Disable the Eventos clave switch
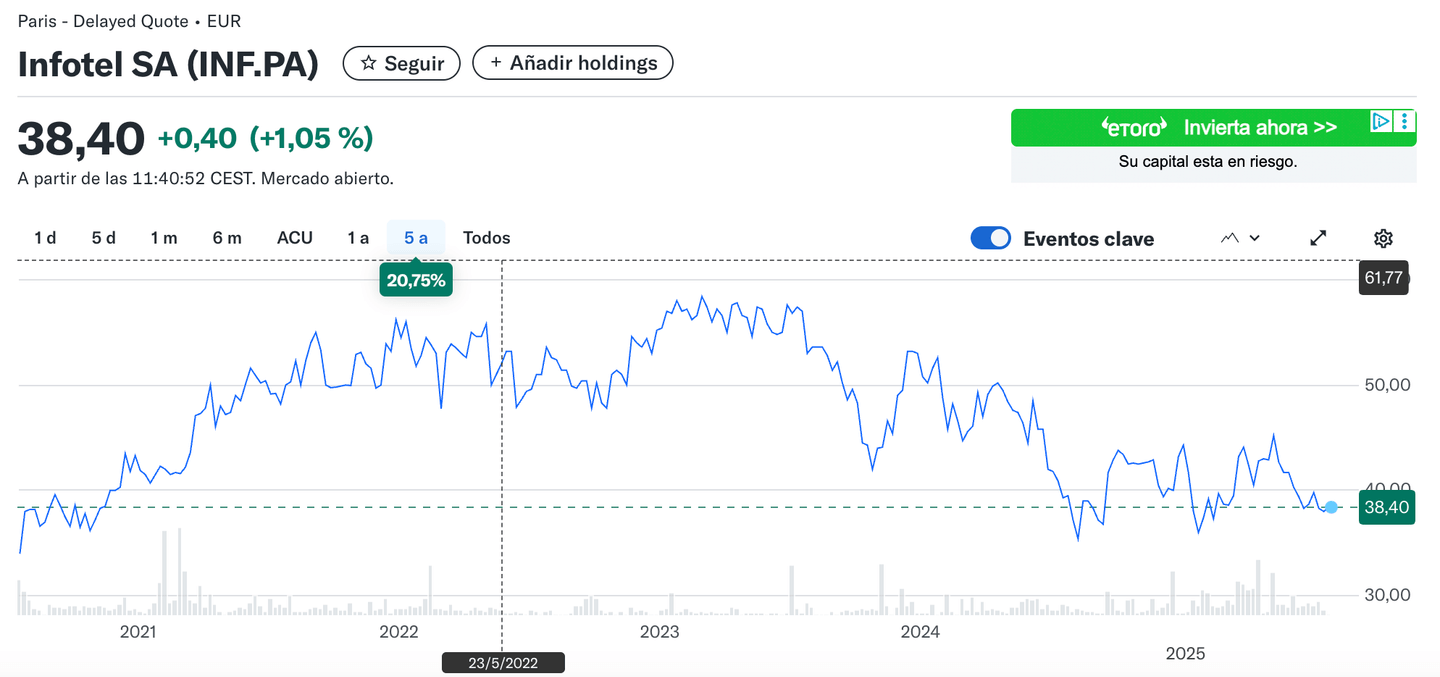The width and height of the screenshot is (1440, 677). (991, 238)
